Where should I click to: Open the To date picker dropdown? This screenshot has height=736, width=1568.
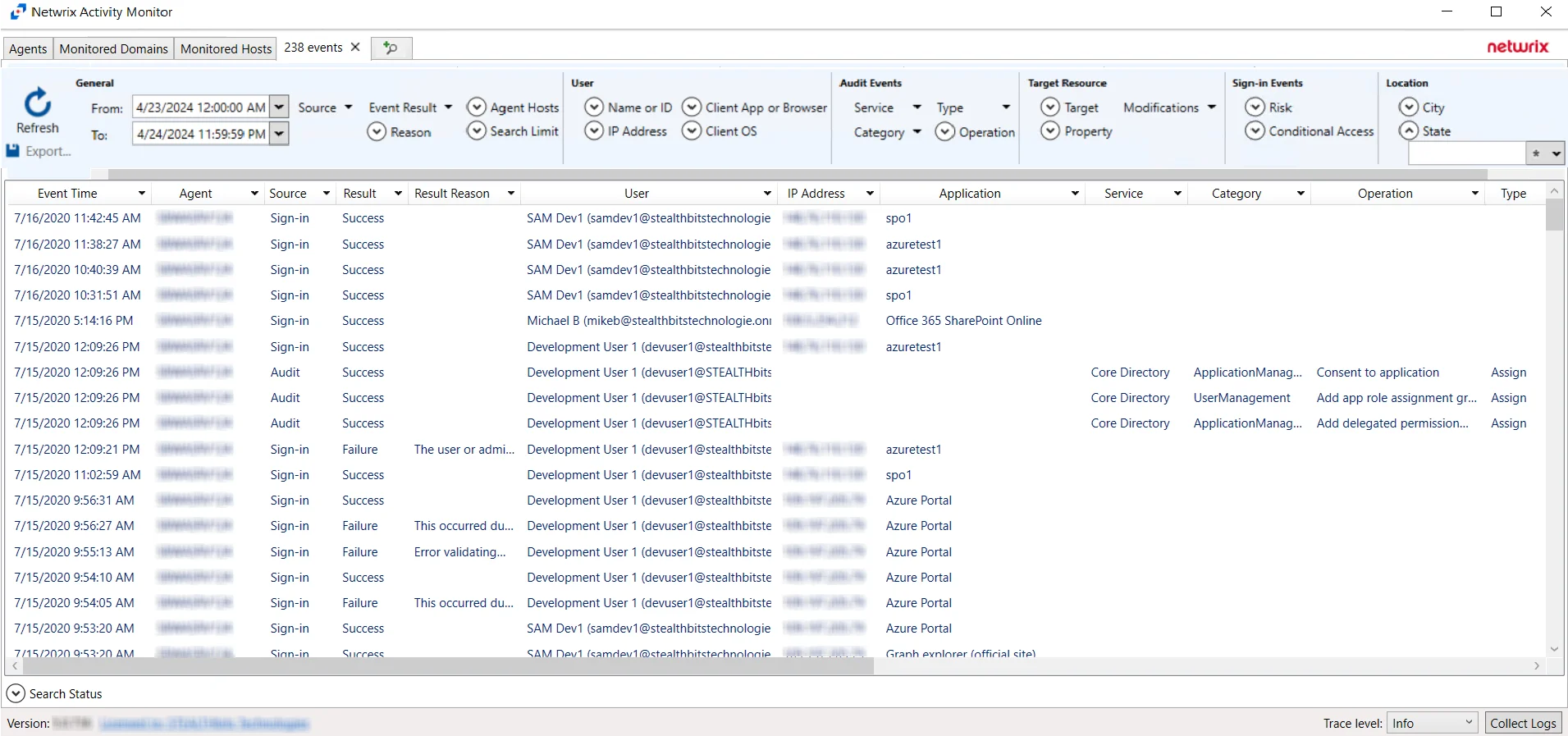pyautogui.click(x=280, y=133)
